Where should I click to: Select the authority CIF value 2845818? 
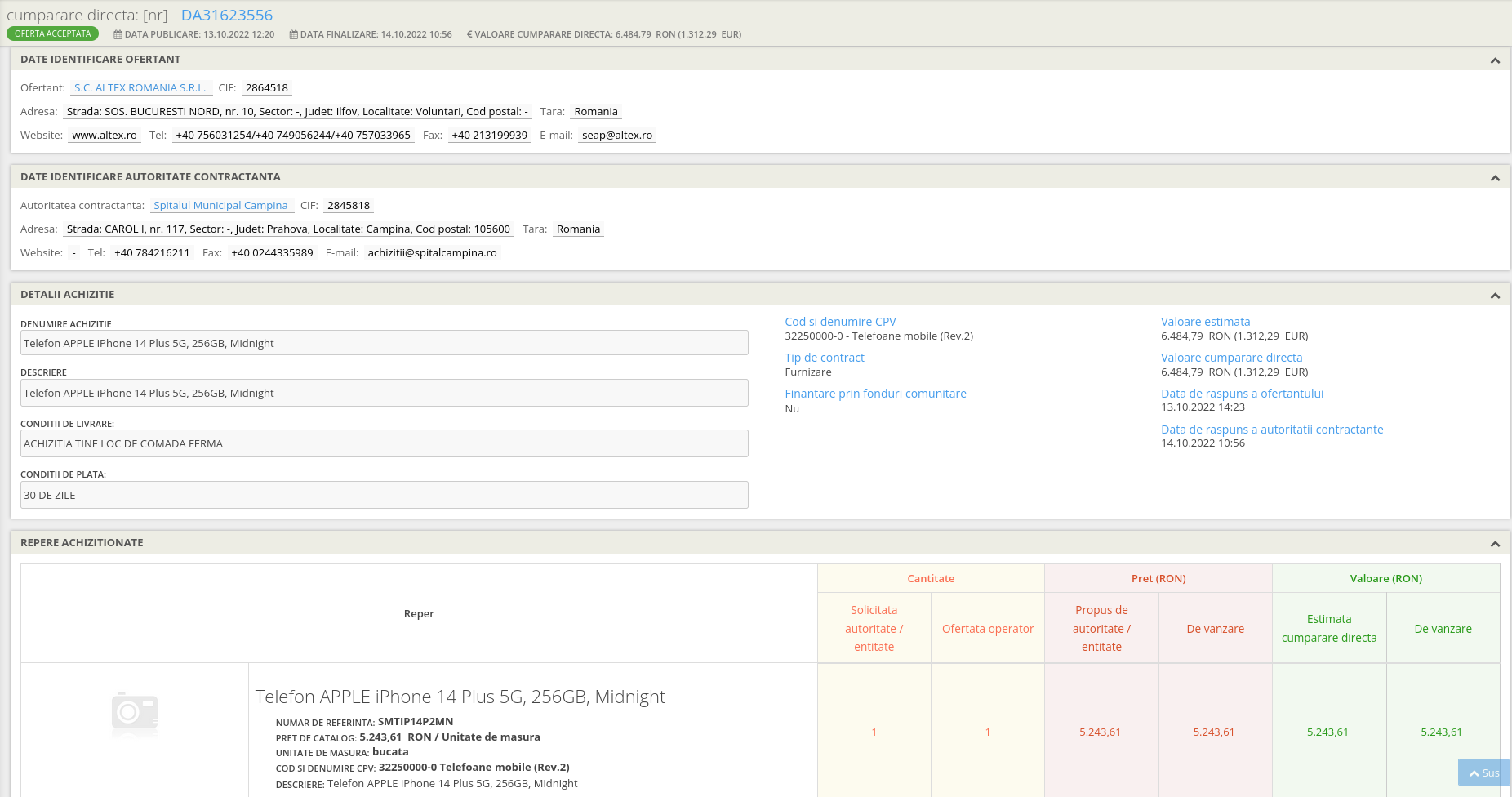(349, 205)
